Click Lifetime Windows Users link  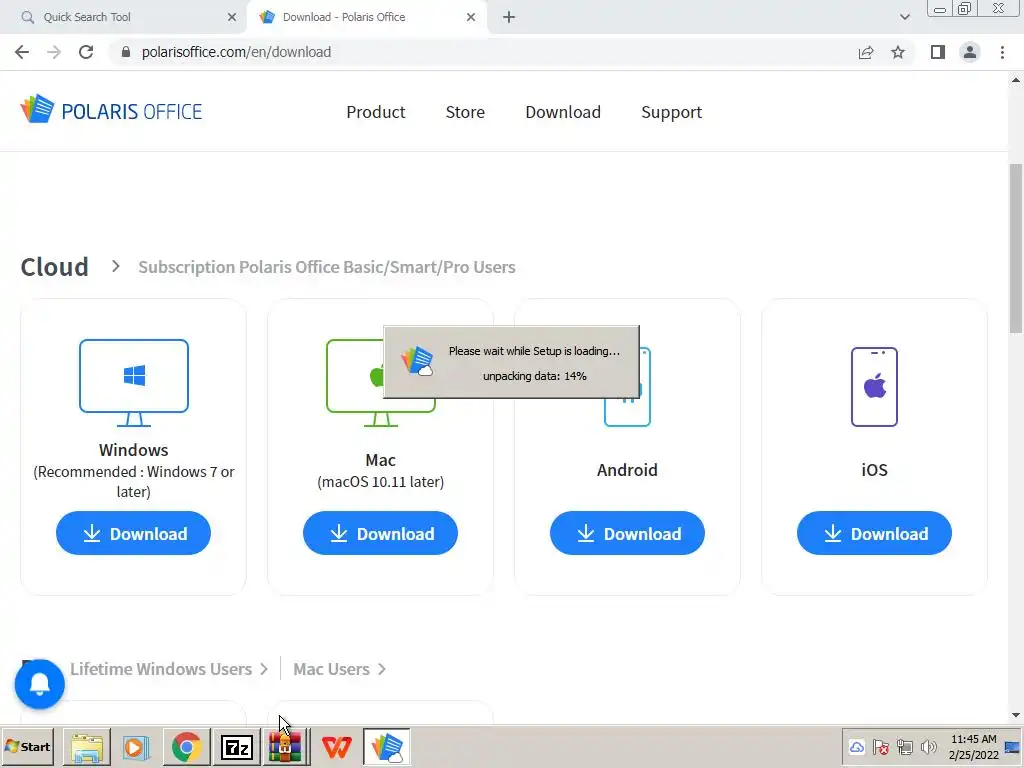(161, 669)
